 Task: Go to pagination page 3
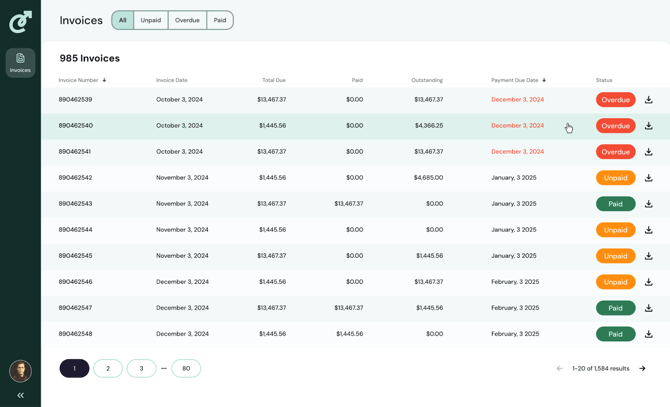click(141, 368)
